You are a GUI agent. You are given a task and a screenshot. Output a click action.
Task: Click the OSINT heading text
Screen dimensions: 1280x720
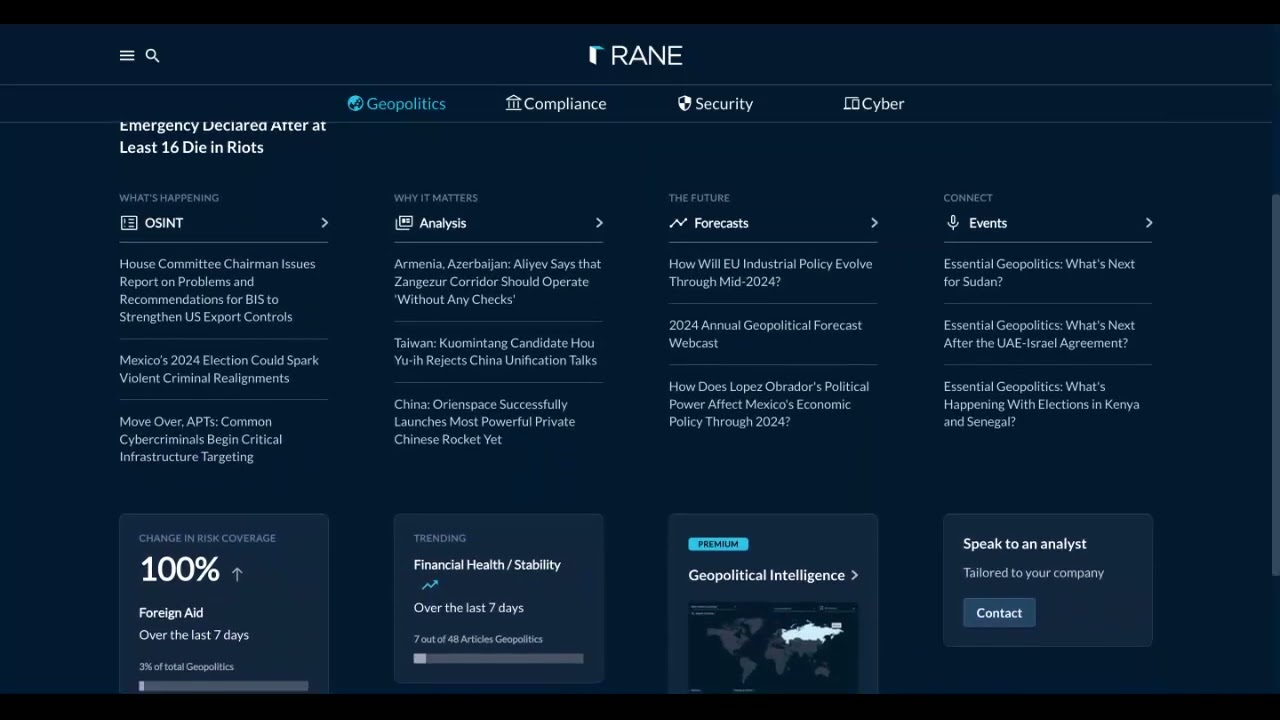coord(164,223)
